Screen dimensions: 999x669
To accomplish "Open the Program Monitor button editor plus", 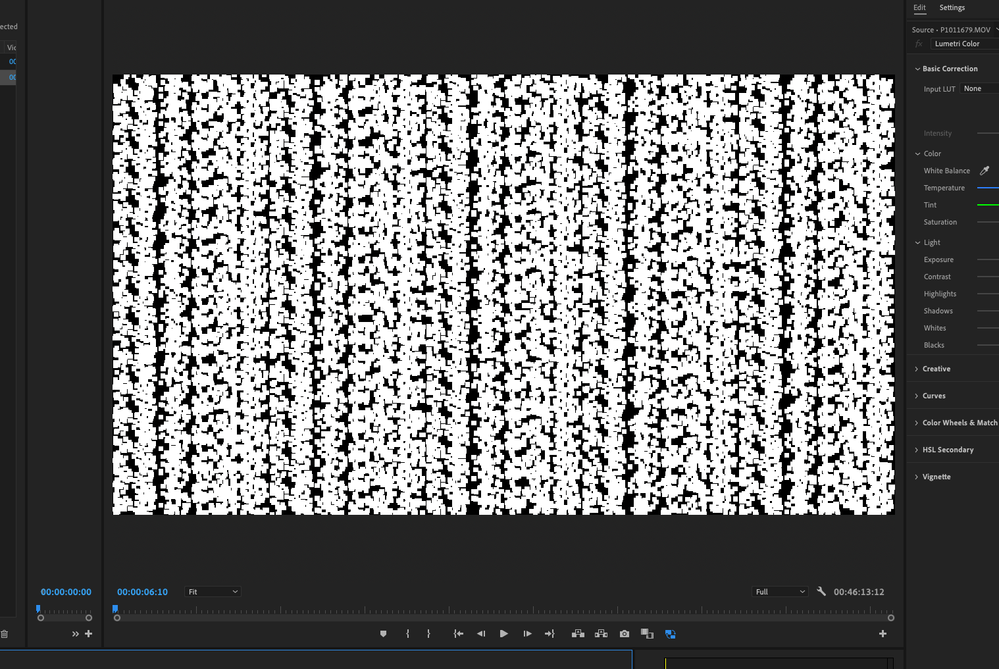I will [882, 633].
